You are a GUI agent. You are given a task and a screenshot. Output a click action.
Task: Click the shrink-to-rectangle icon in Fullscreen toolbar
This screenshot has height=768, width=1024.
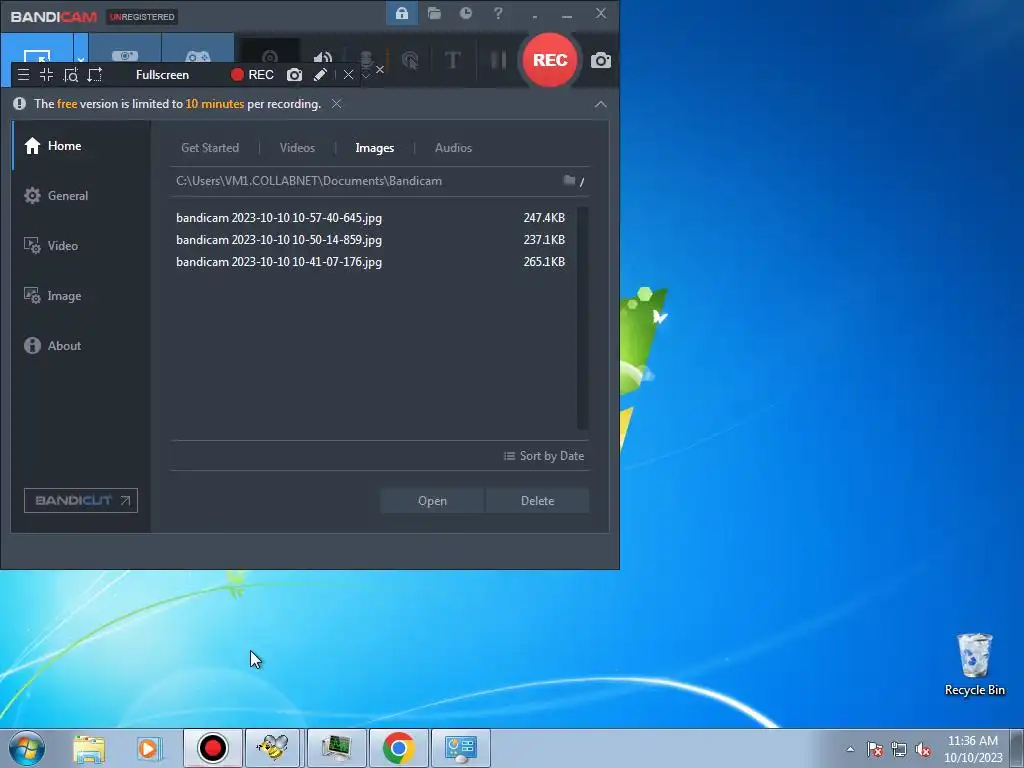click(x=46, y=74)
